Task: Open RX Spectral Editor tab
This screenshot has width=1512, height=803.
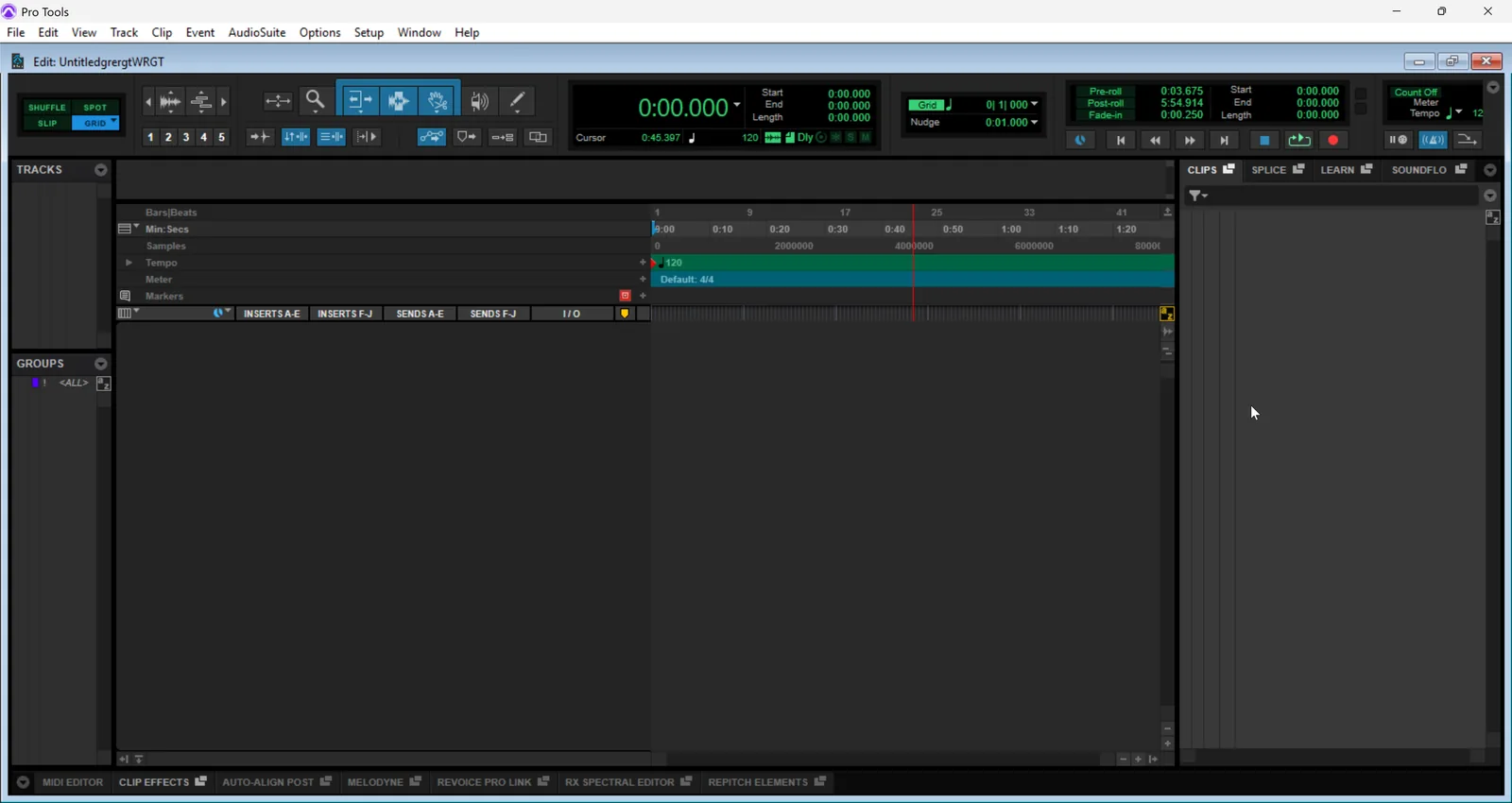Action: [620, 782]
